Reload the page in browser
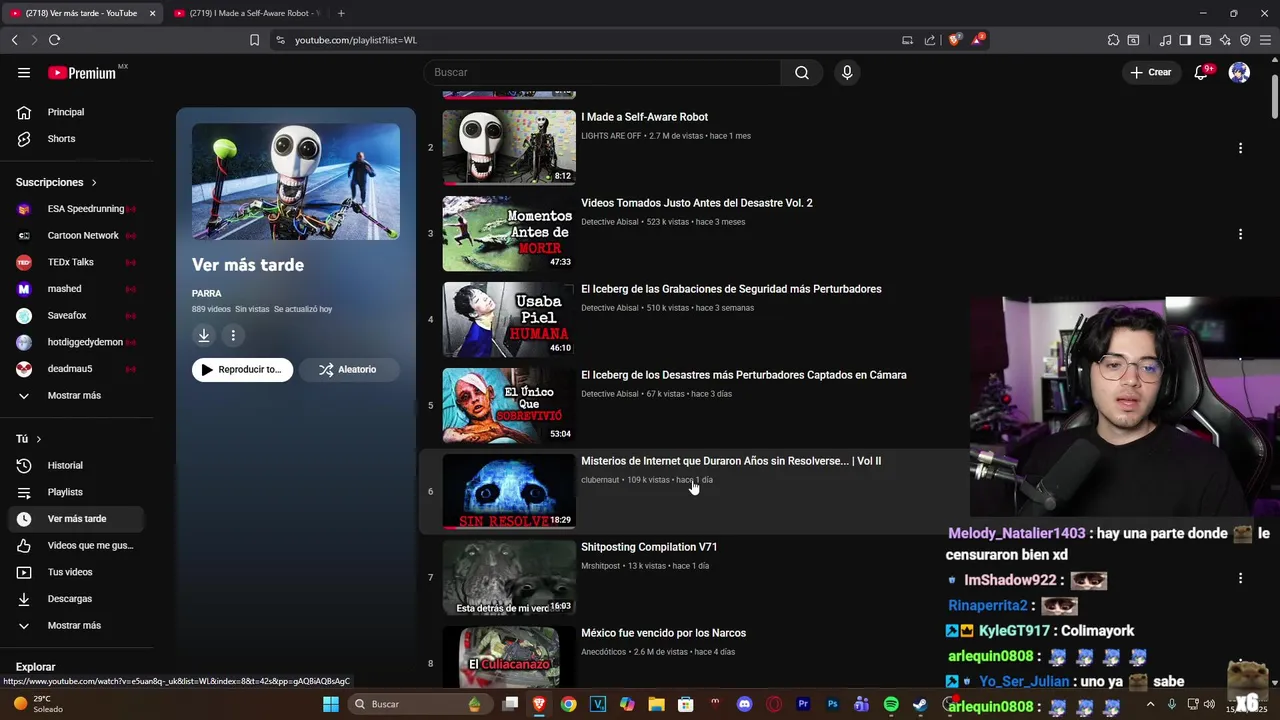Screen dimensions: 1280x720 (x=54, y=40)
